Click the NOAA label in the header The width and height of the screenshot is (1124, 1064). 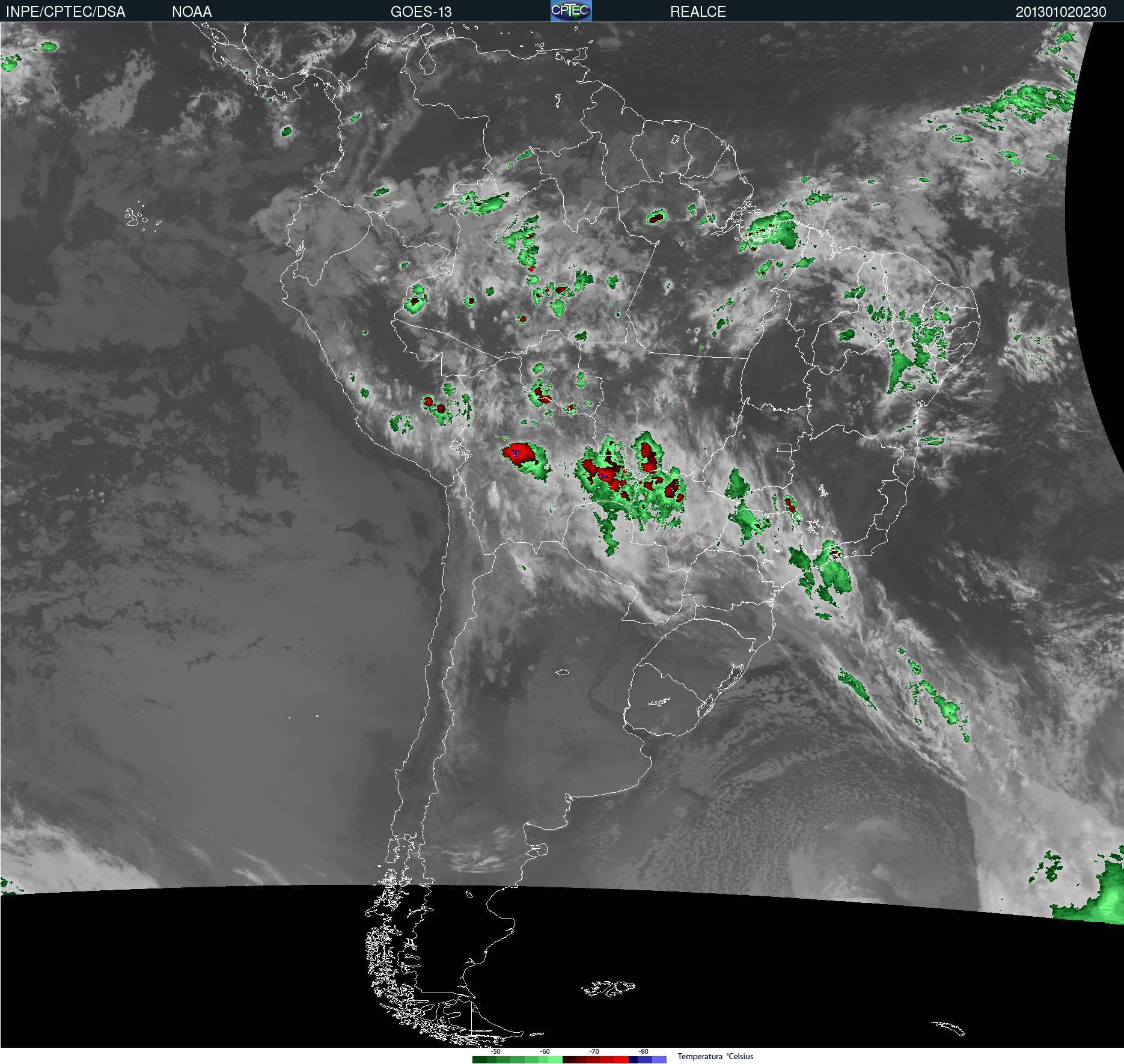192,12
